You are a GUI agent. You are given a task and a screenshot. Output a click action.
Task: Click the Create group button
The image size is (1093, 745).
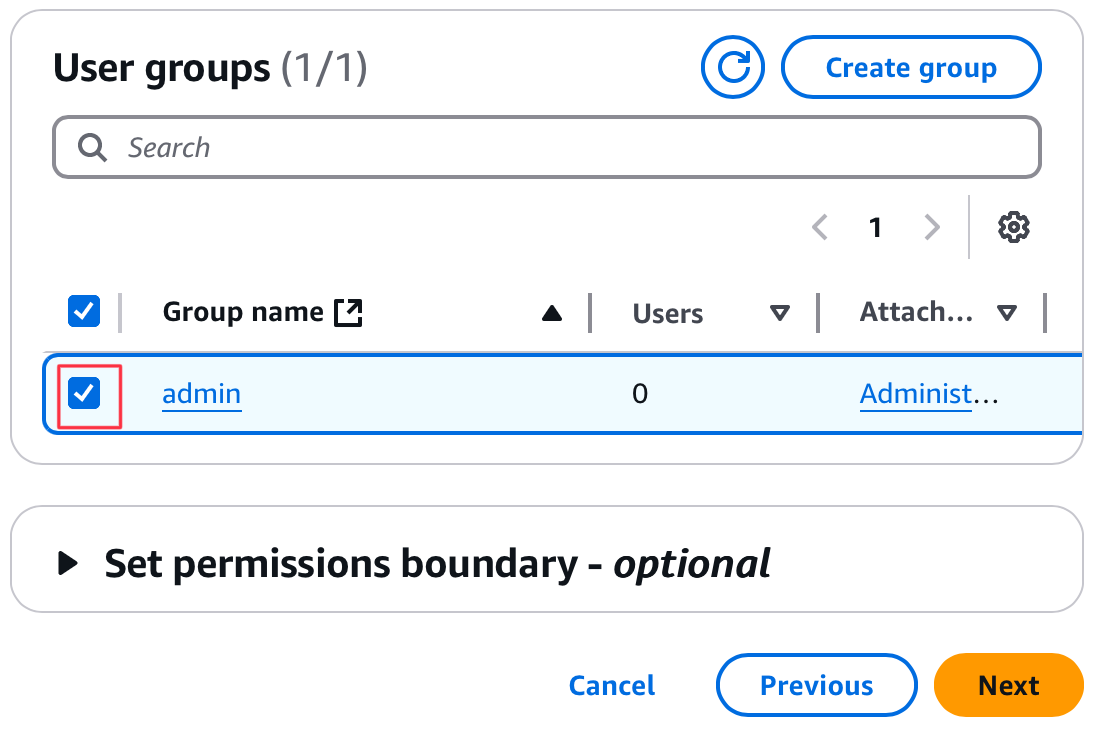pyautogui.click(x=911, y=68)
